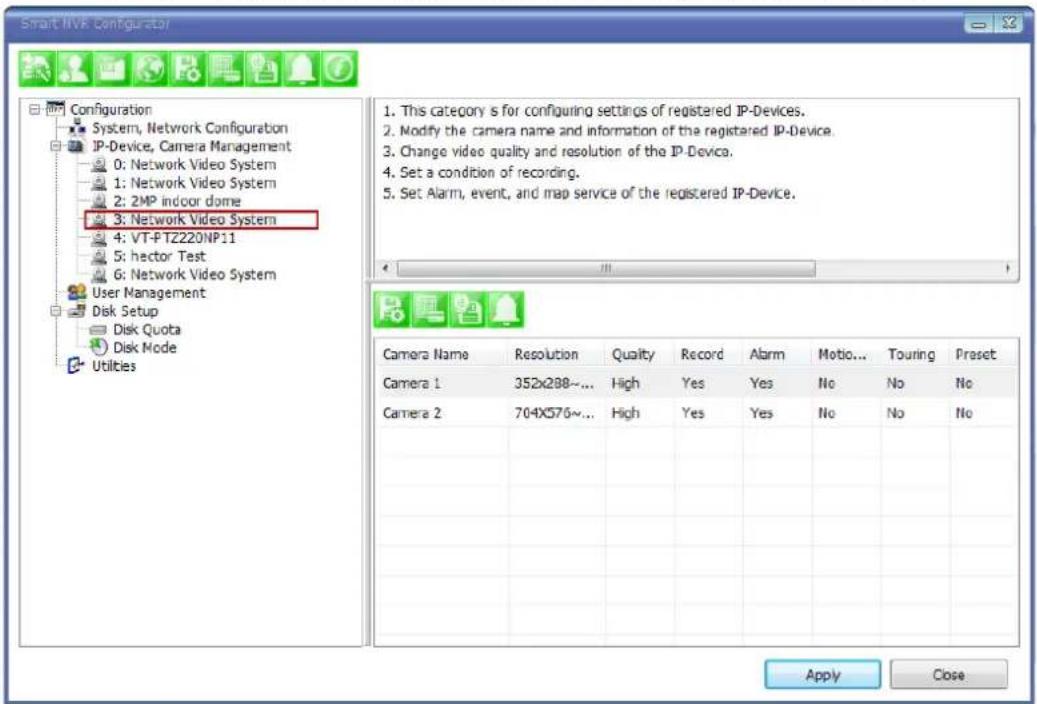
Task: Click camera icon beside 2: 2MP indoor dome
Action: (x=99, y=201)
